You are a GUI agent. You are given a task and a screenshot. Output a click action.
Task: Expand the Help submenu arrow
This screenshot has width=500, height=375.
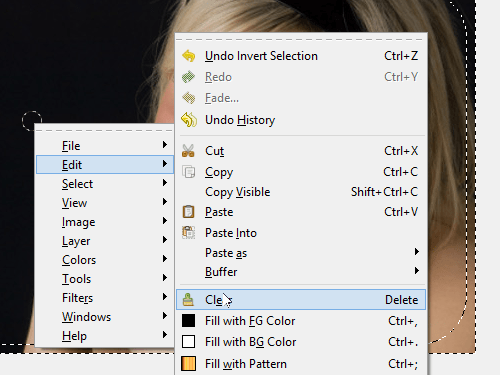pyautogui.click(x=165, y=334)
